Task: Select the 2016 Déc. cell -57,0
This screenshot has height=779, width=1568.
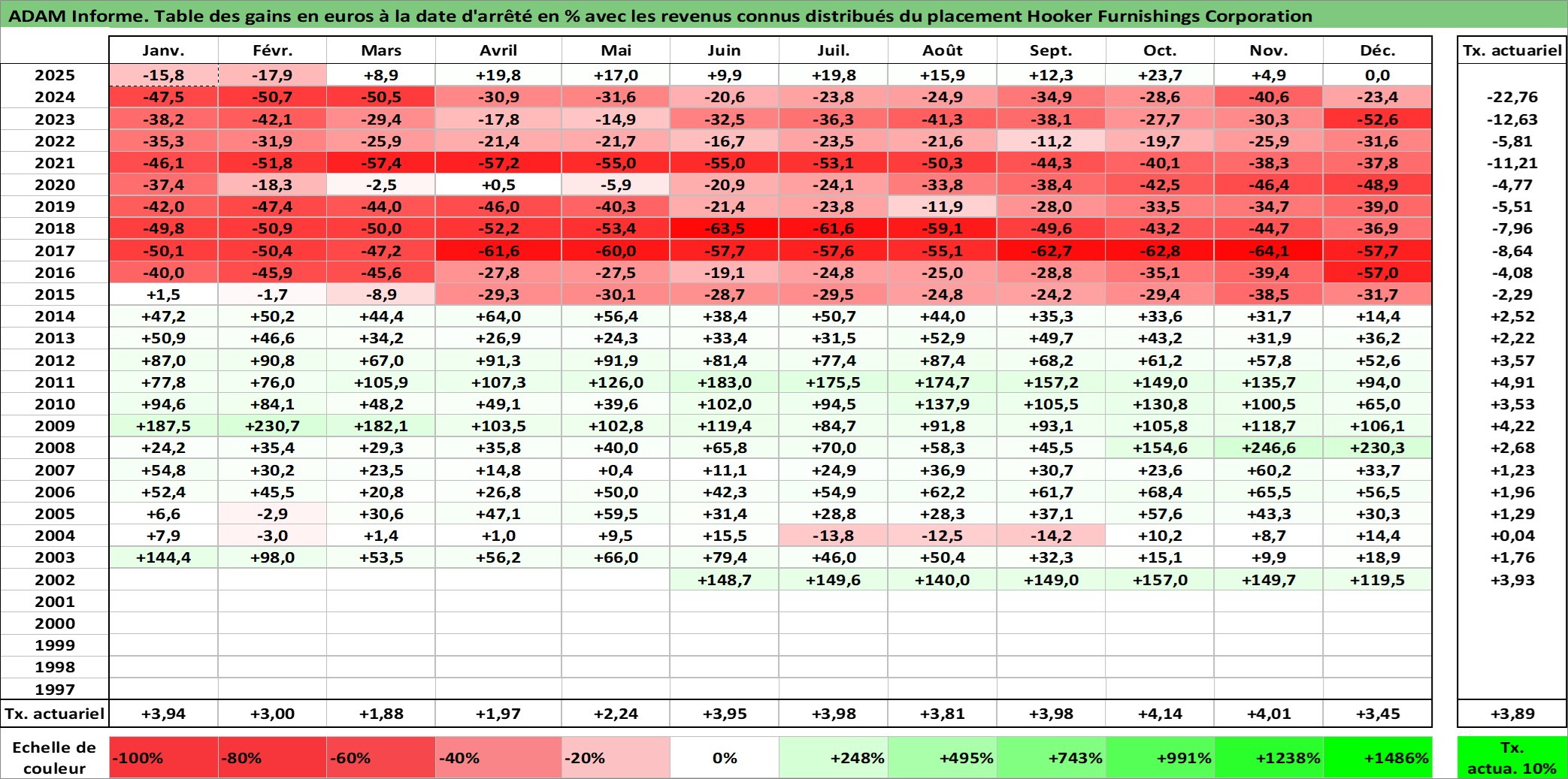Action: [1378, 273]
